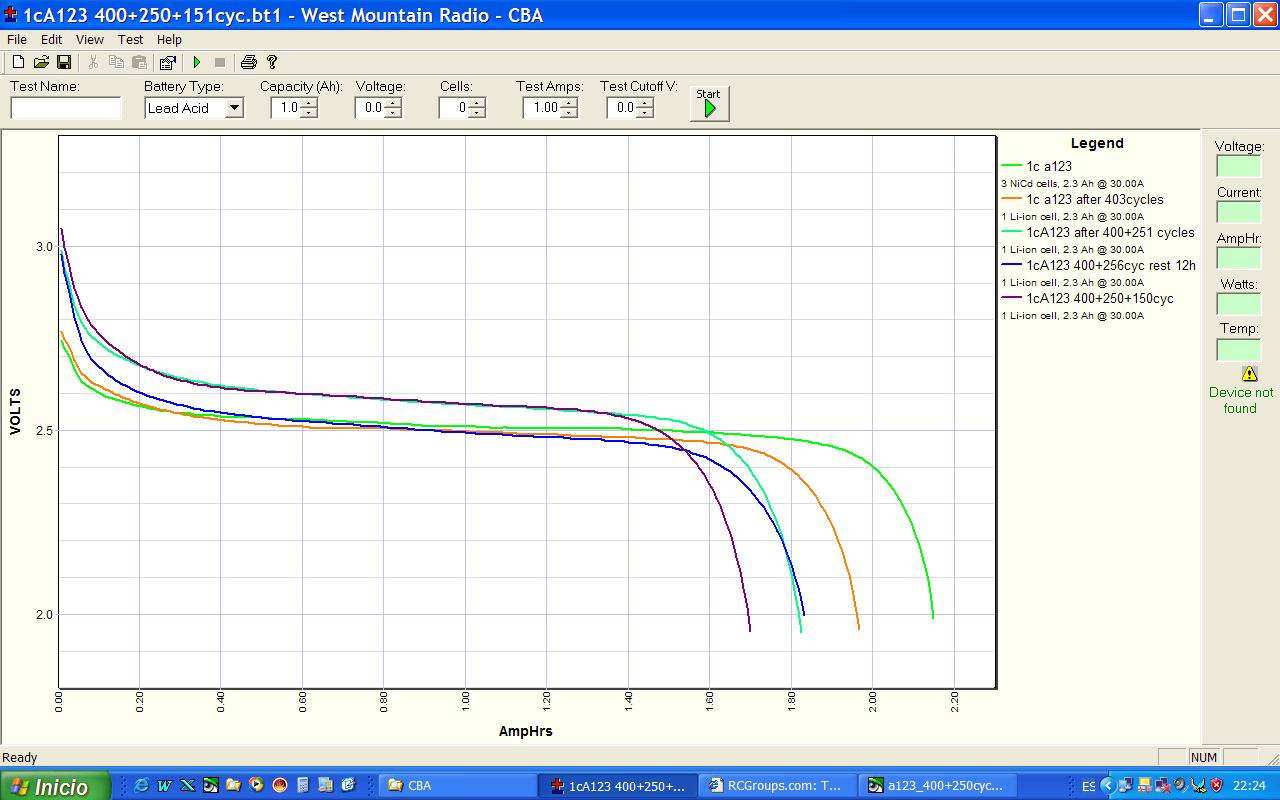The width and height of the screenshot is (1280, 800).
Task: Open the properties toolbar icon
Action: tap(167, 62)
